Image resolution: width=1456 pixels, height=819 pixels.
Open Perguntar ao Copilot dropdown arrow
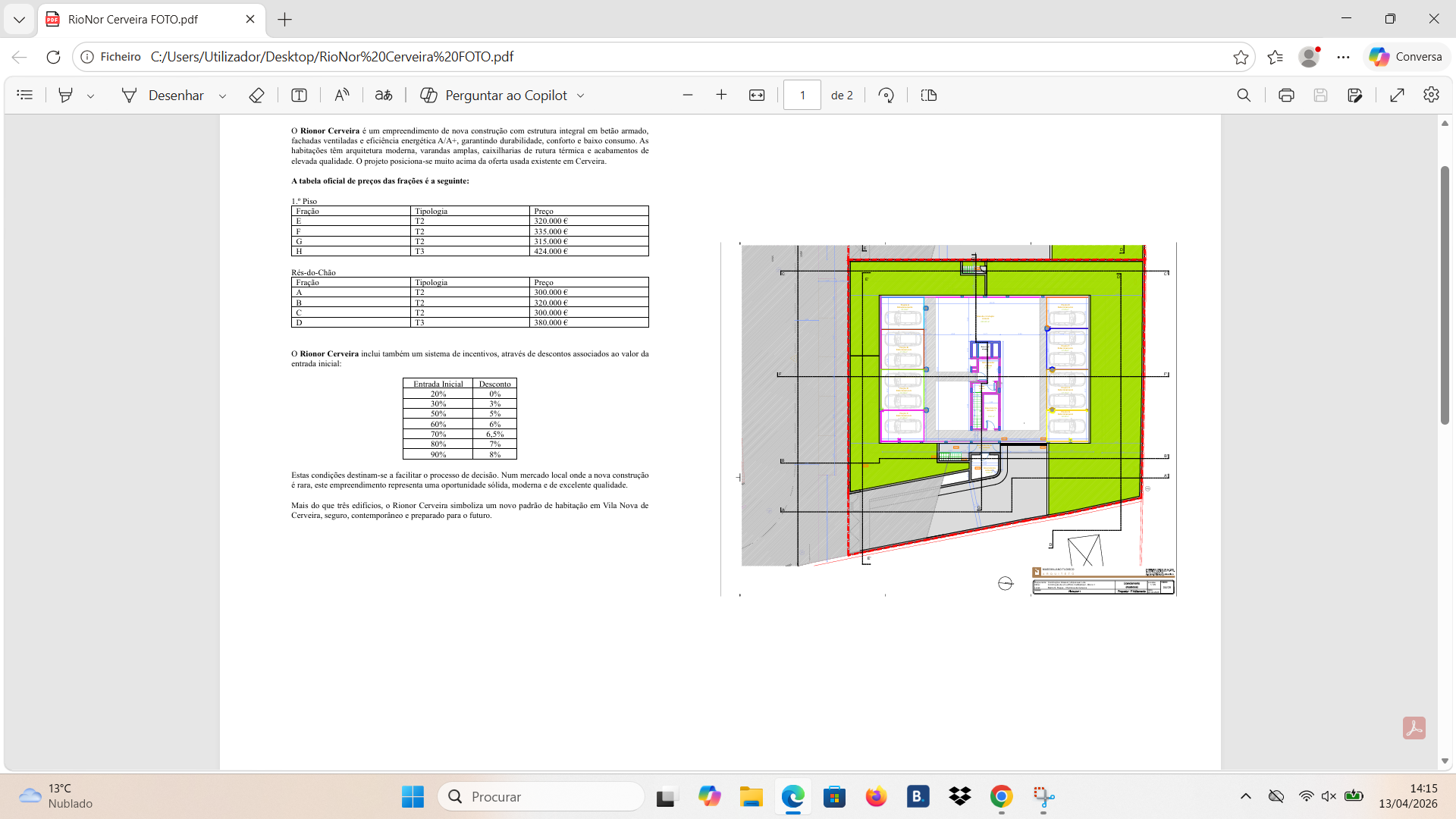[581, 96]
